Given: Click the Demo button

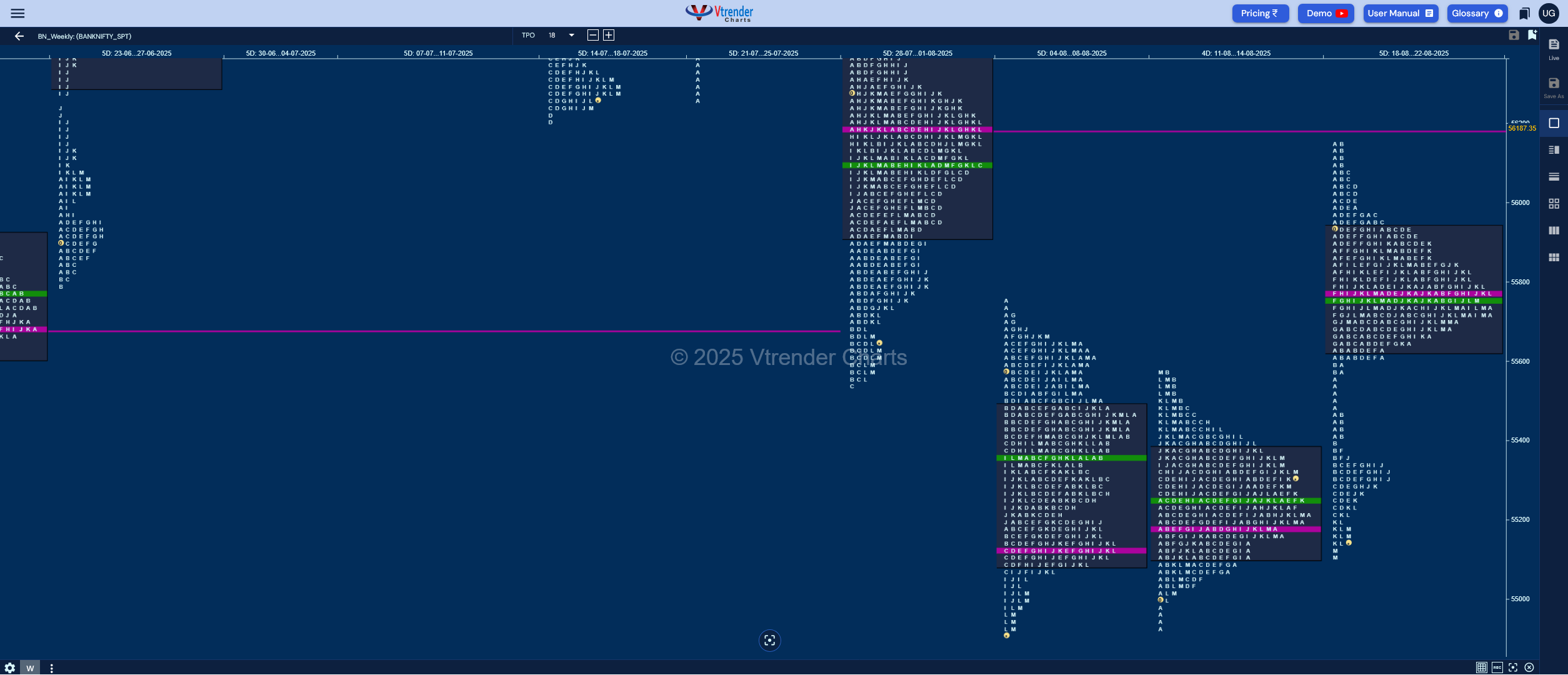Looking at the screenshot, I should coord(1326,13).
